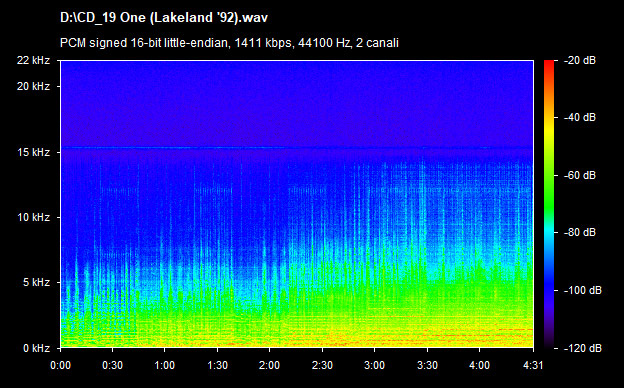This screenshot has height=388, width=624.
Task: Click the 5 kHz frequency axis label
Action: pyautogui.click(x=36, y=283)
